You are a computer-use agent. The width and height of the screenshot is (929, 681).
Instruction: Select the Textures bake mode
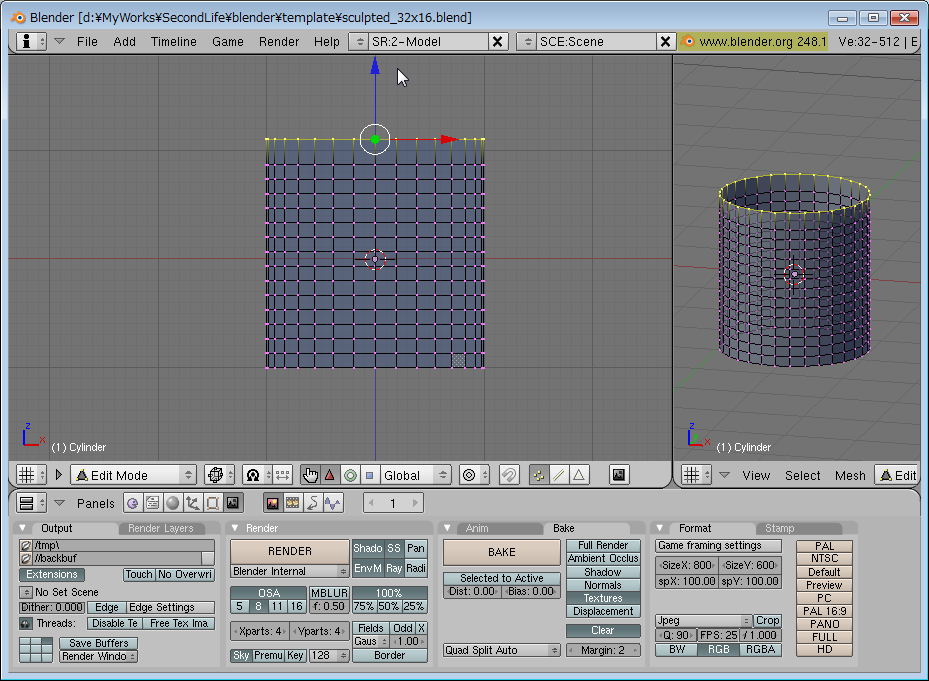pos(603,599)
